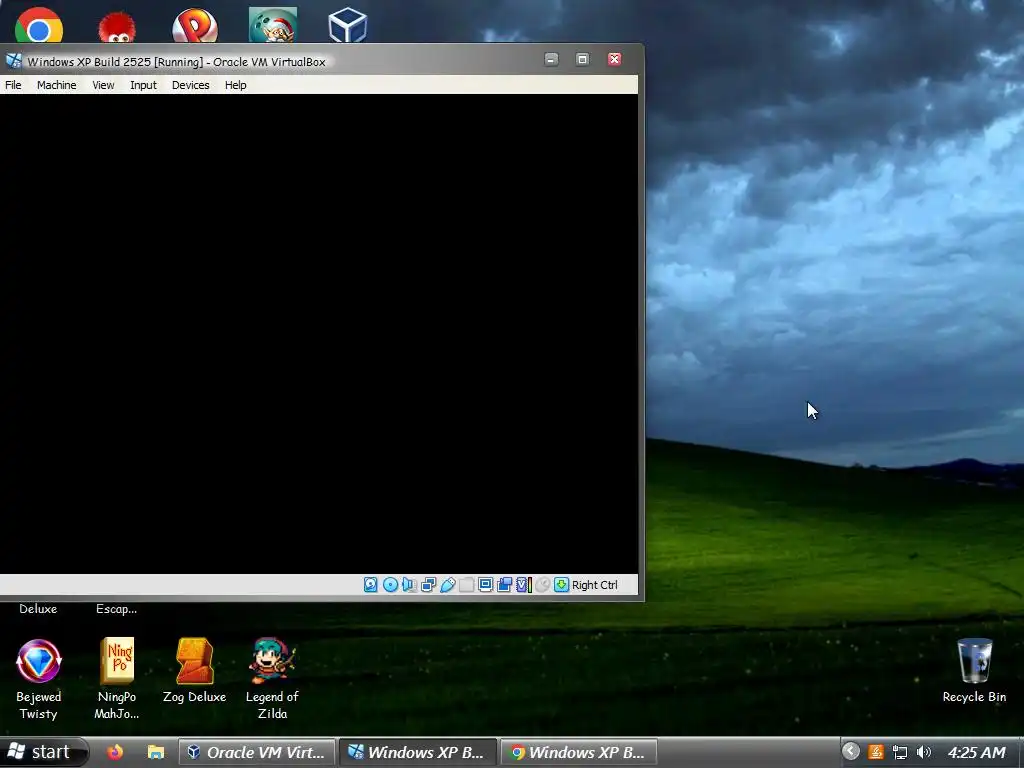Image resolution: width=1024 pixels, height=768 pixels.
Task: Click the shared folders status icon
Action: 466,584
